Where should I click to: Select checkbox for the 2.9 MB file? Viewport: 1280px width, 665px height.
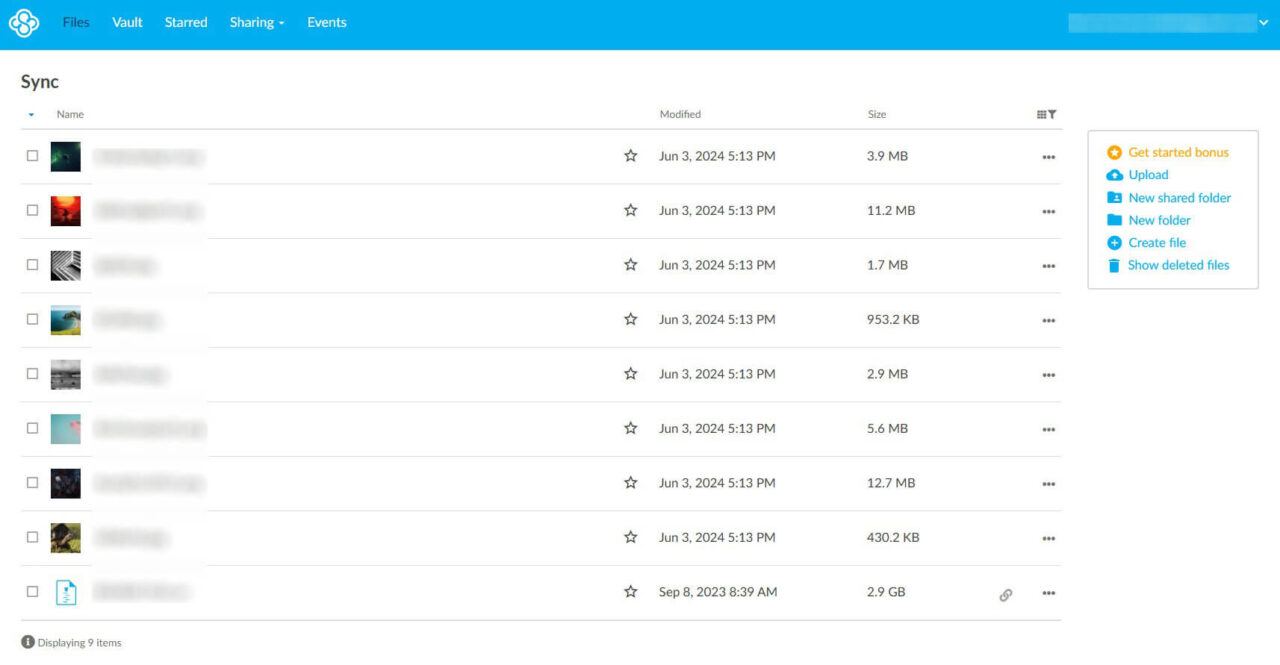pos(32,373)
